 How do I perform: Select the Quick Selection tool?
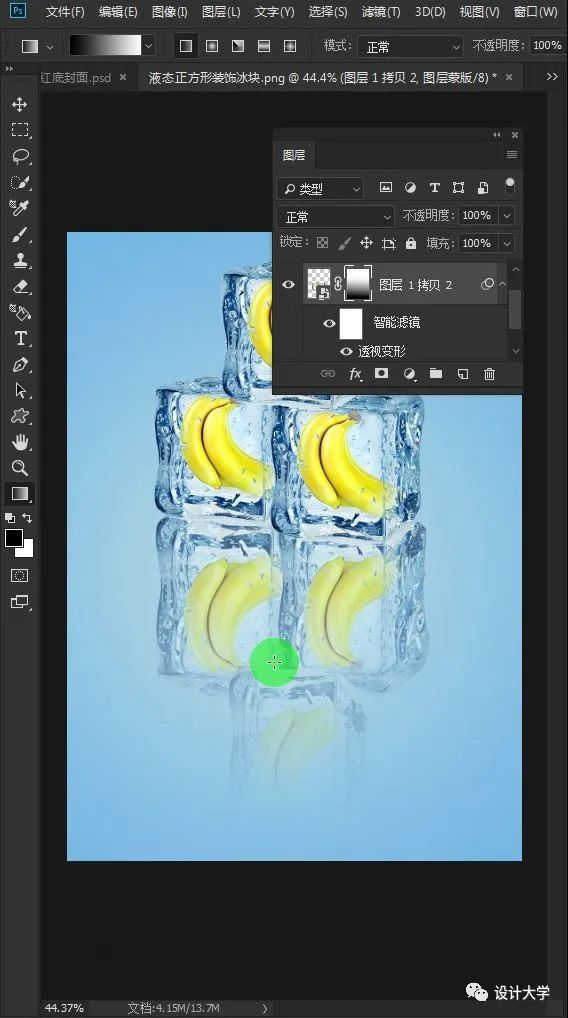click(x=19, y=182)
